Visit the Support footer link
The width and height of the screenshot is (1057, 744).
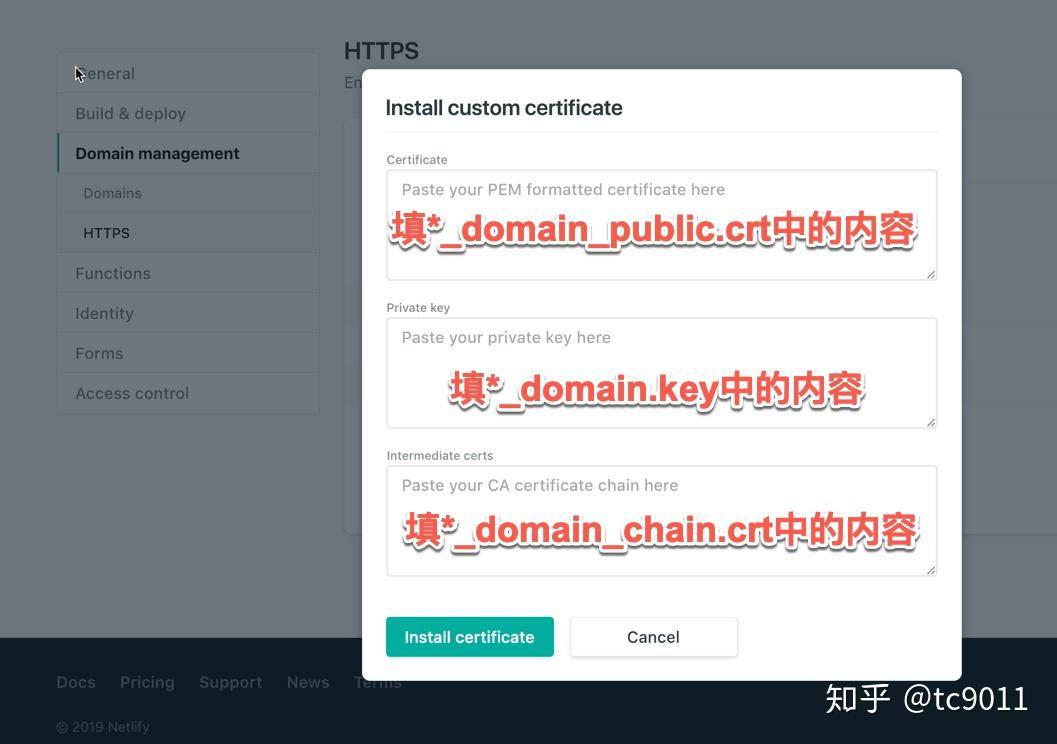[230, 682]
